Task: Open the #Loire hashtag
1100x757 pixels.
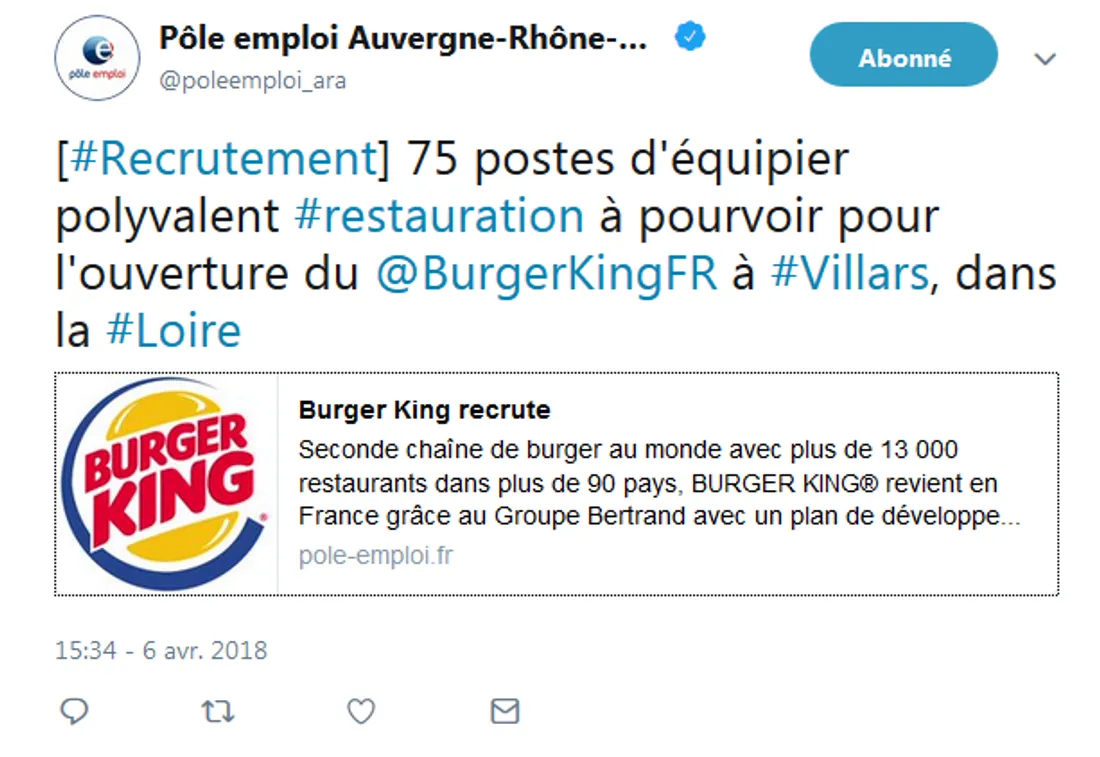Action: (173, 330)
